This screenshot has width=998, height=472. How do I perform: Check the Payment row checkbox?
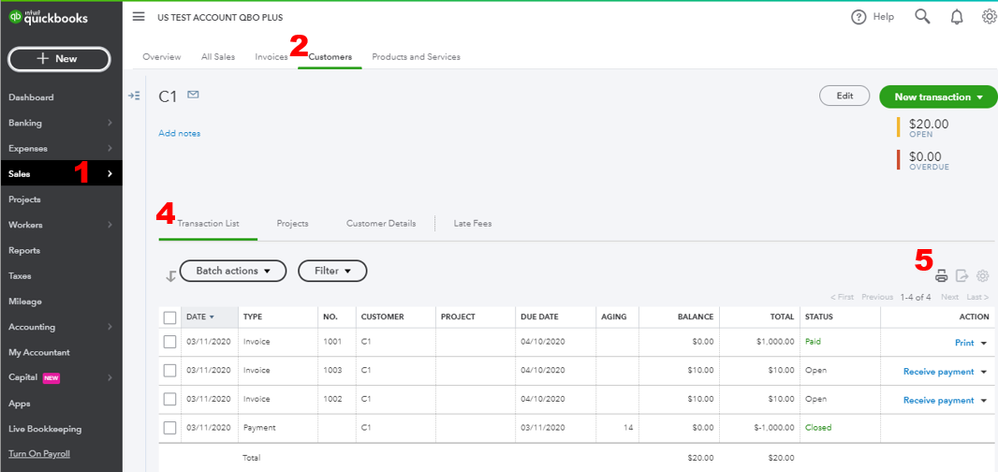pyautogui.click(x=170, y=427)
